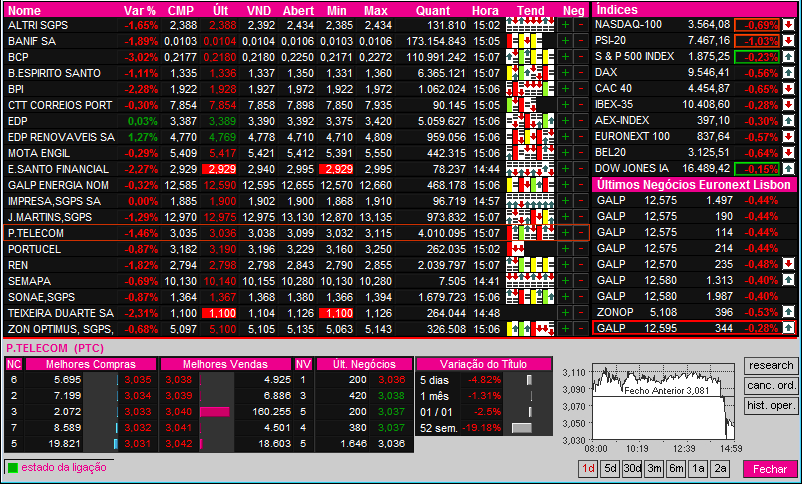Click the plus buy icon for EDP RENOVAVEIS SA

click(565, 137)
